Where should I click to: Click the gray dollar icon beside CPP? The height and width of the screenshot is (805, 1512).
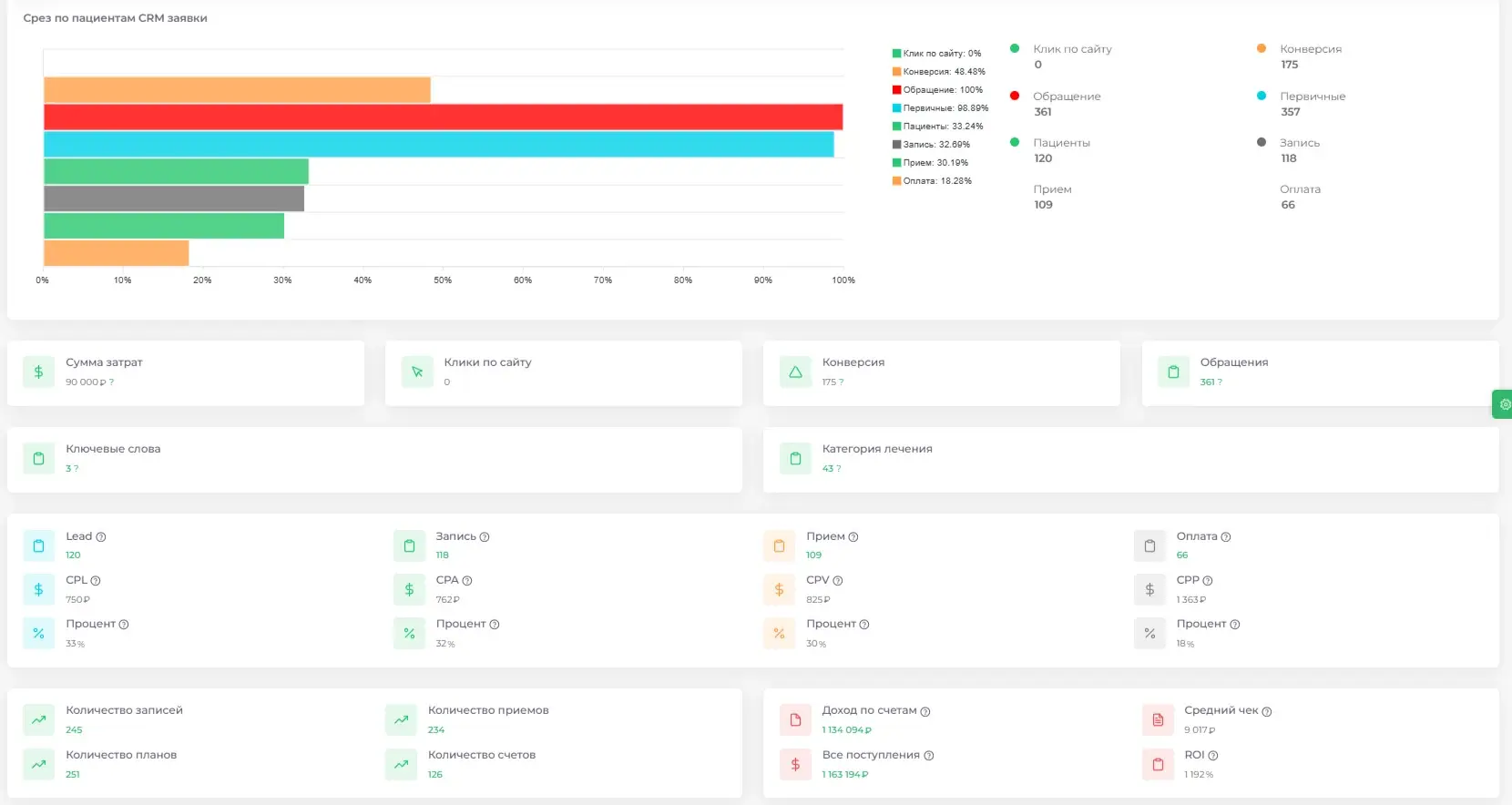(1149, 589)
